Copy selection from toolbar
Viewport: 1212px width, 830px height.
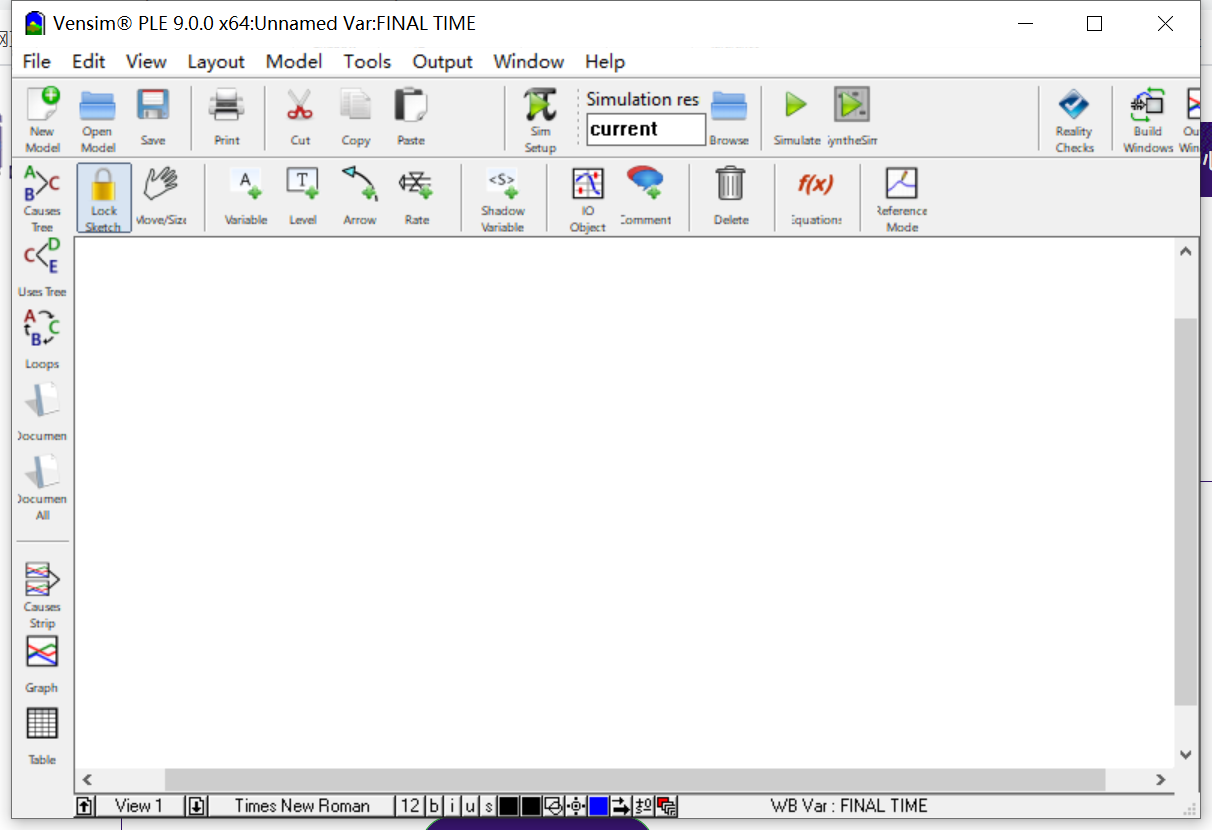[x=356, y=117]
